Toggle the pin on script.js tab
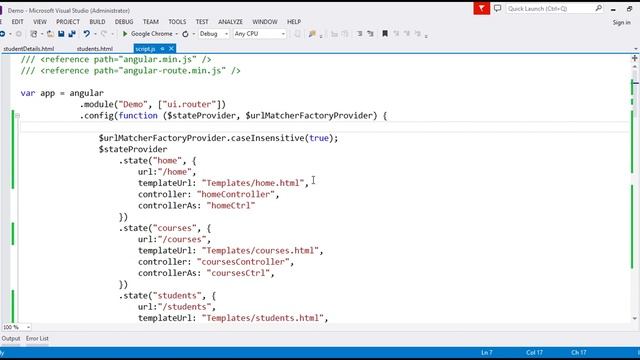640x360 pixels. [162, 49]
